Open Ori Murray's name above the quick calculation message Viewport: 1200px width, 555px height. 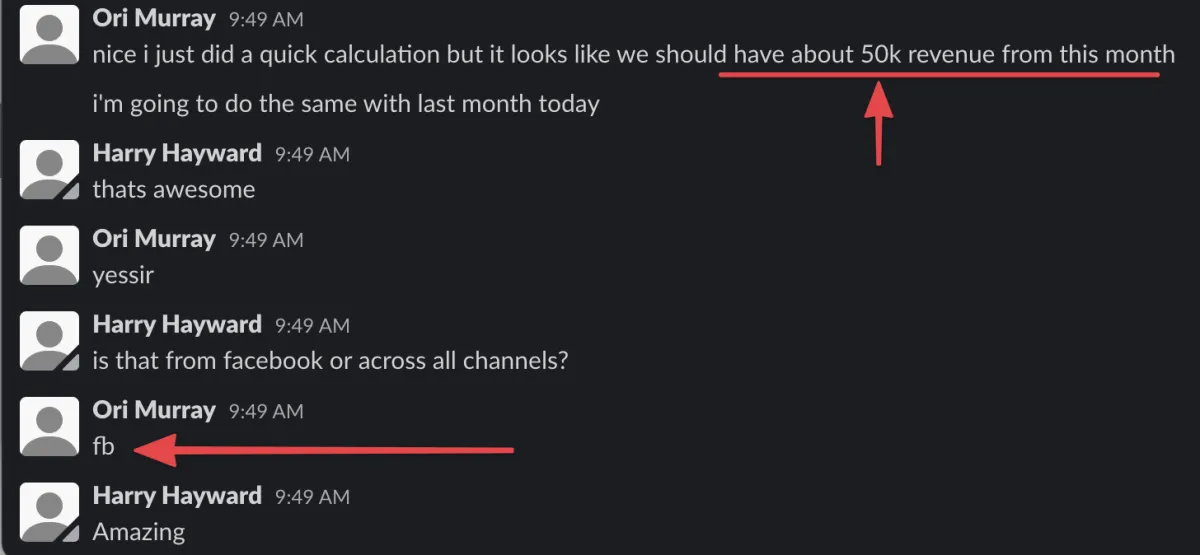(153, 18)
